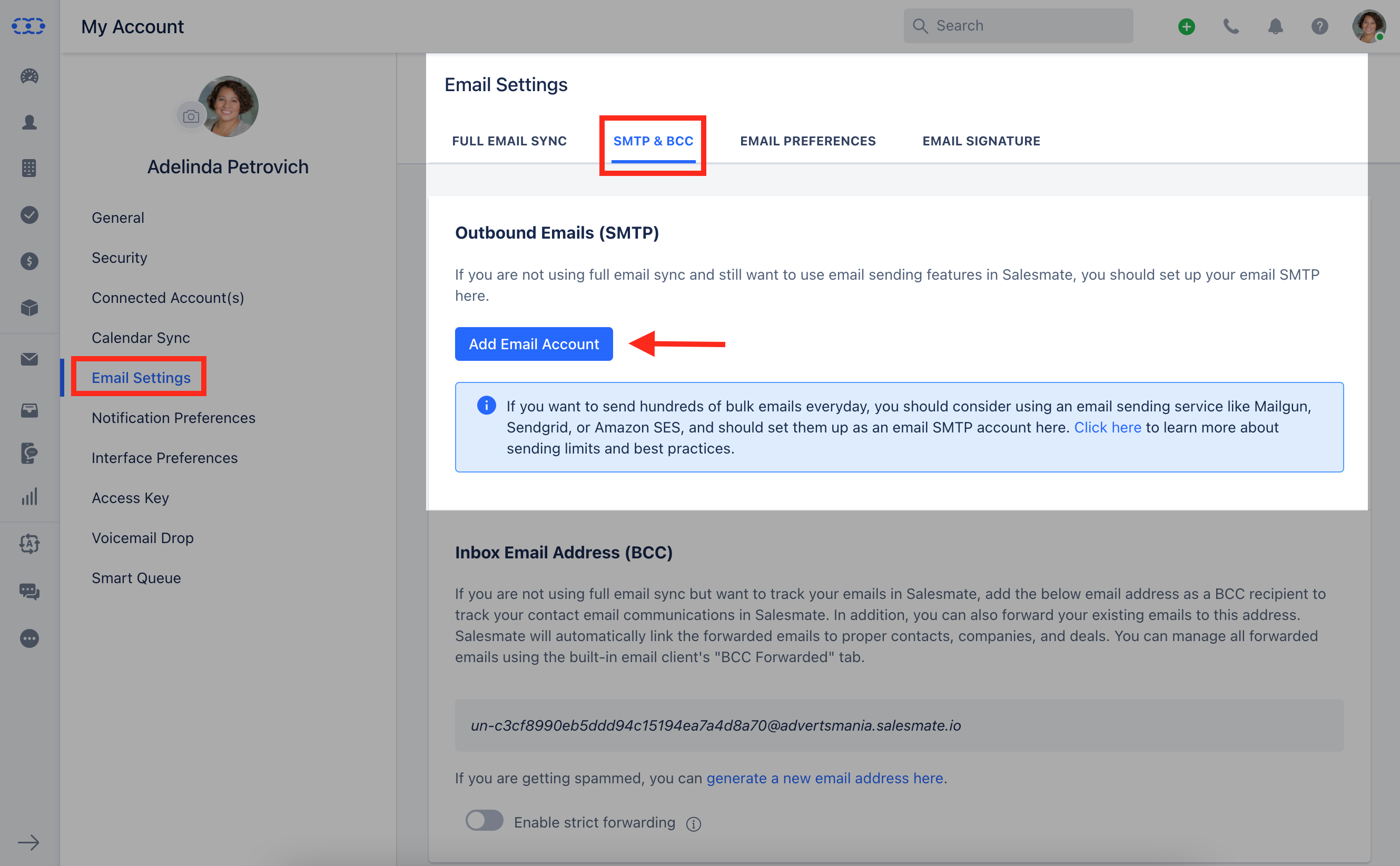
Task: Click Add Email Account button
Action: coord(534,343)
